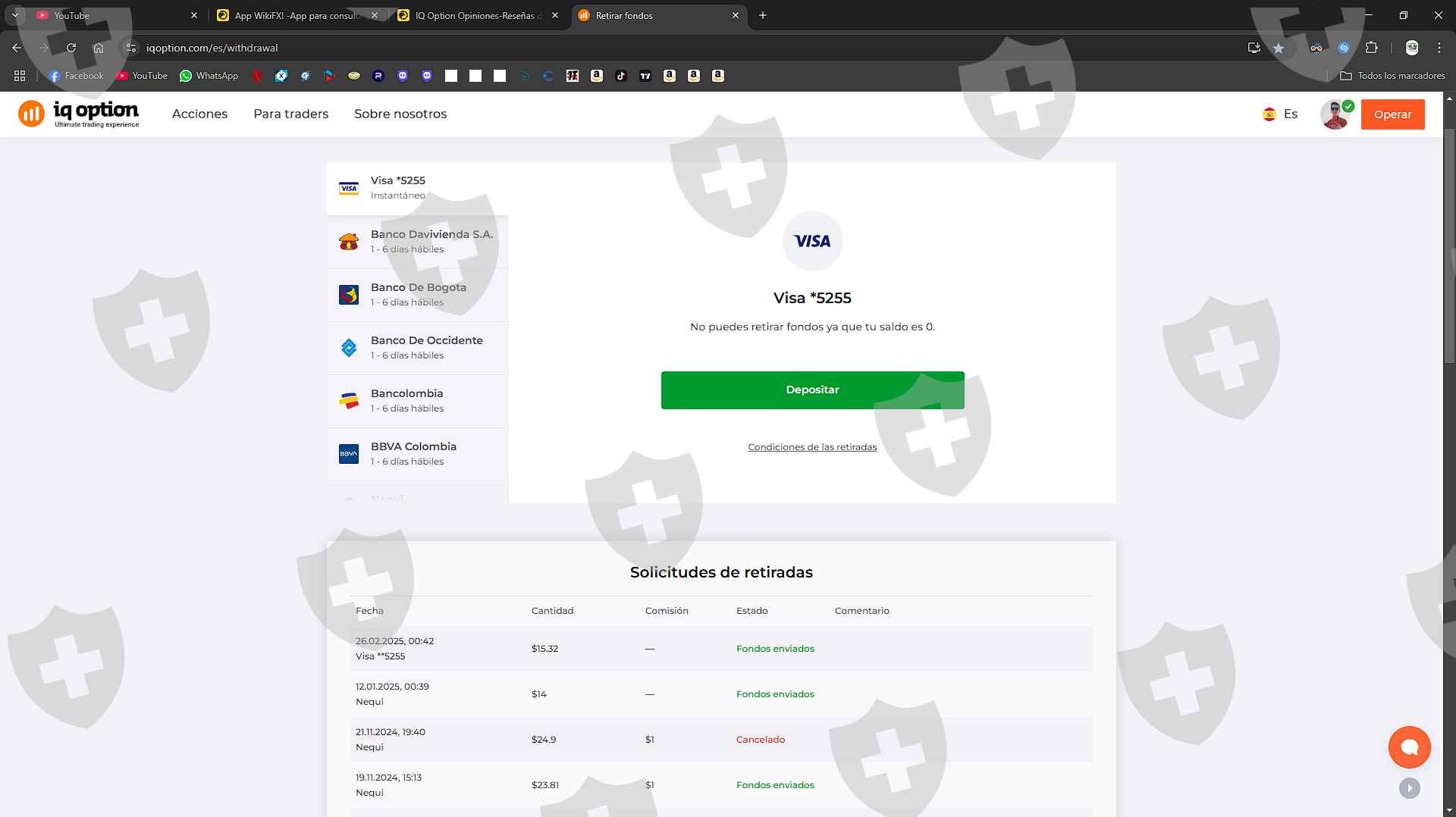
Task: Click the green Depositar button
Action: point(812,390)
